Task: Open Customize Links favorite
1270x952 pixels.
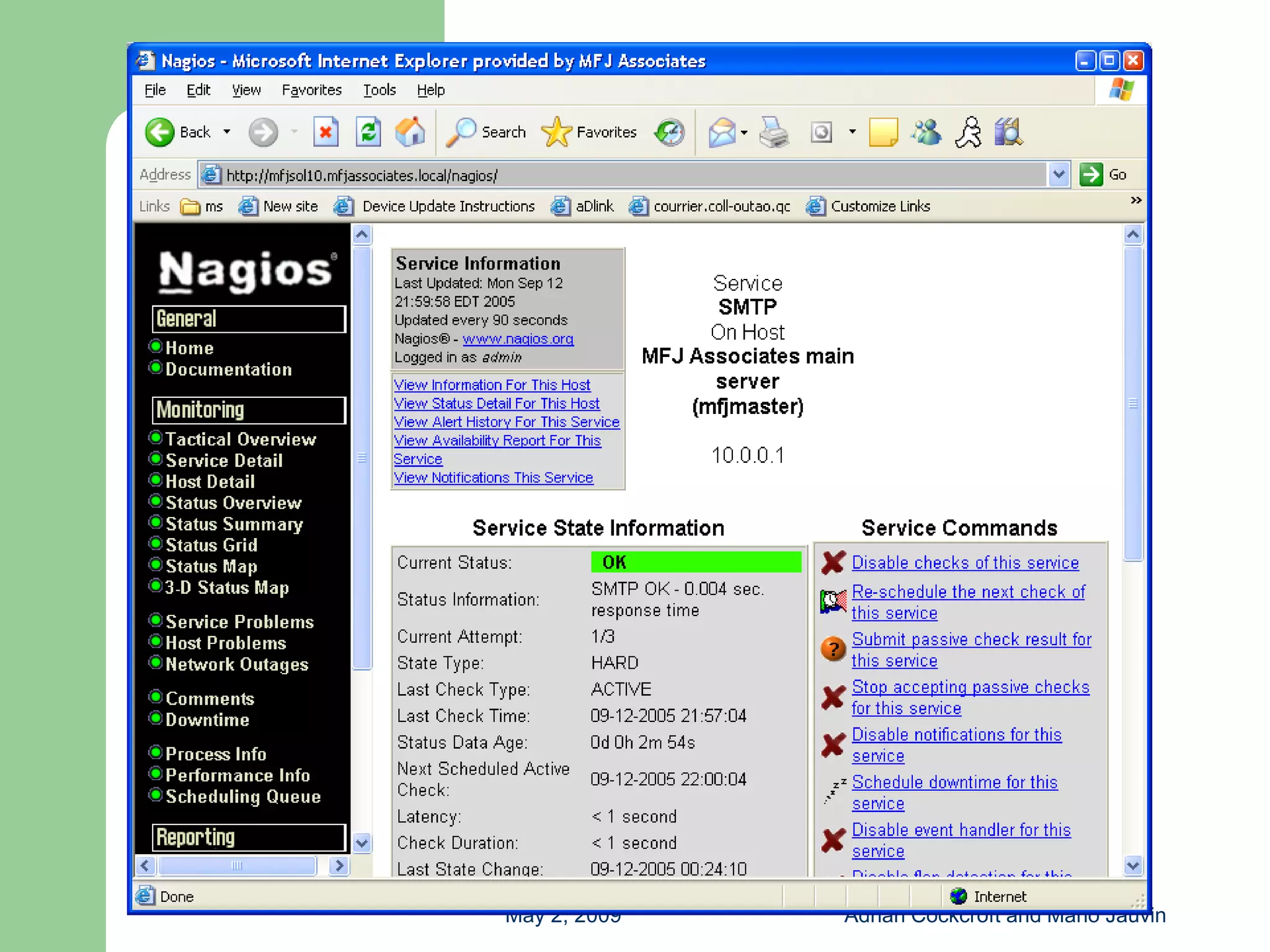Action: pyautogui.click(x=868, y=206)
